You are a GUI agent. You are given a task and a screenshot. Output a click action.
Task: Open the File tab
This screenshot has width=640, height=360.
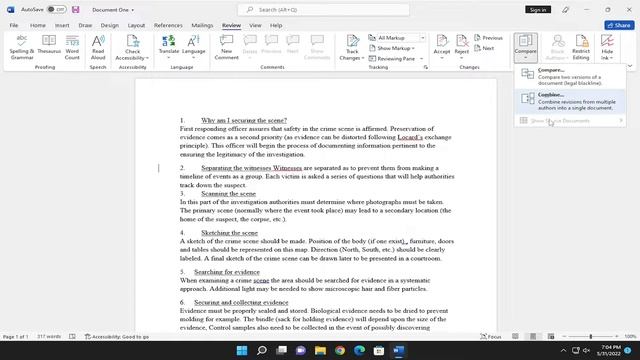(x=14, y=25)
